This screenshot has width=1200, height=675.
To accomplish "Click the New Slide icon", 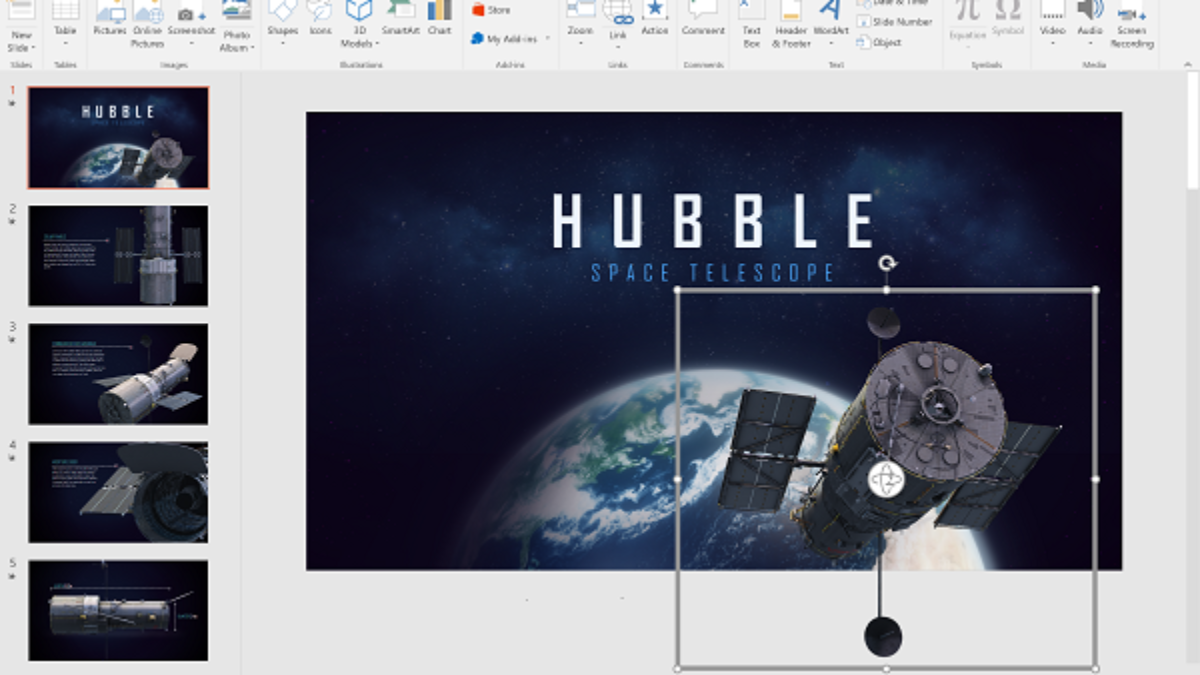I will 22,11.
